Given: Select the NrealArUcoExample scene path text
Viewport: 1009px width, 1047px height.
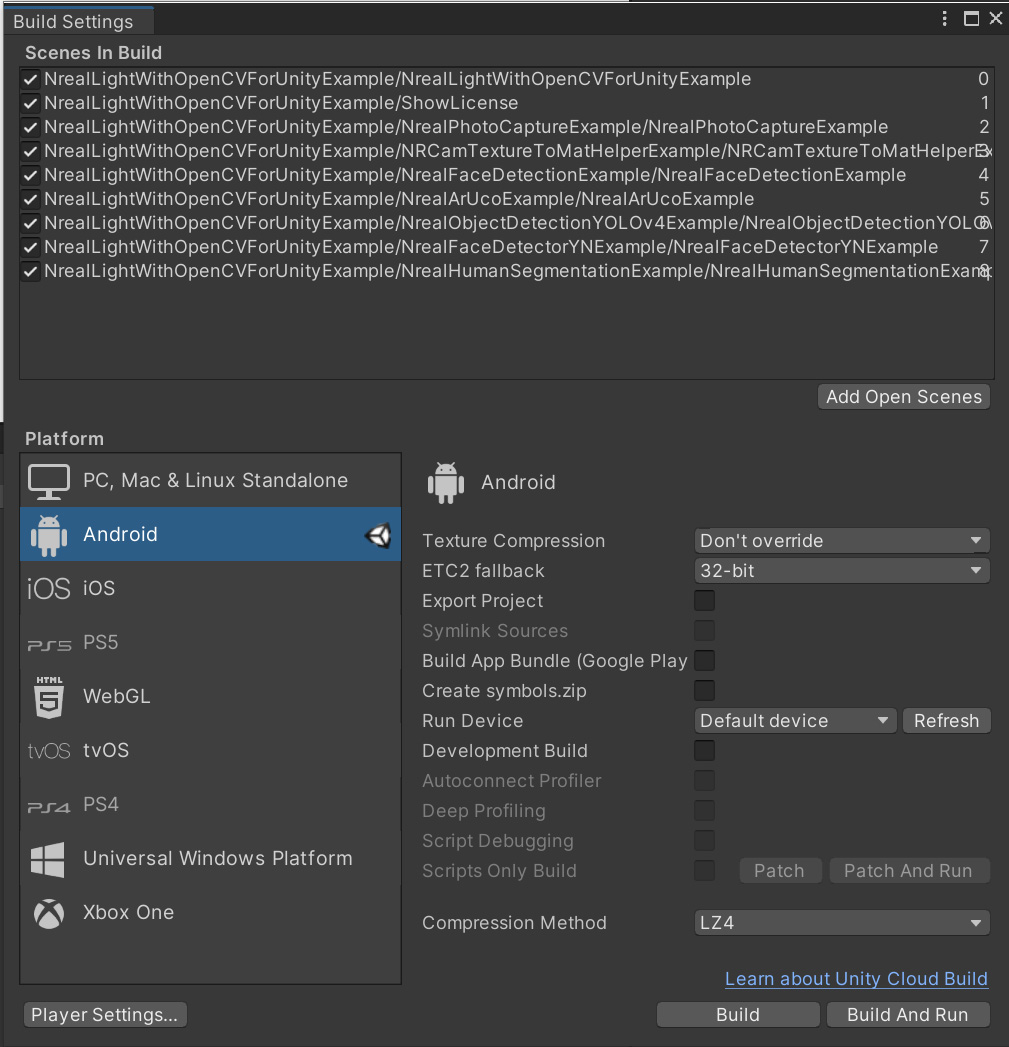Looking at the screenshot, I should tap(399, 199).
